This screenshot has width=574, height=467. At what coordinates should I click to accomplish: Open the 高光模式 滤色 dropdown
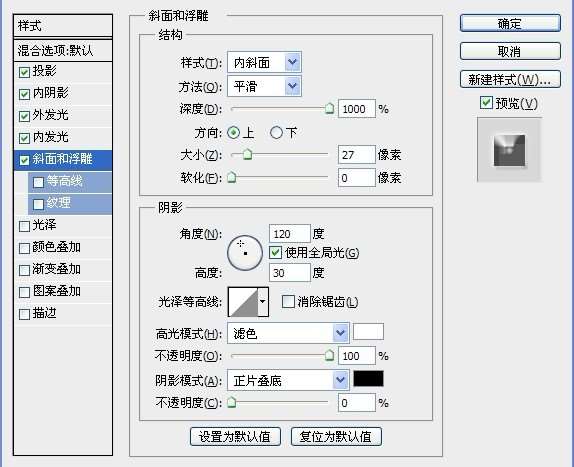click(x=288, y=333)
